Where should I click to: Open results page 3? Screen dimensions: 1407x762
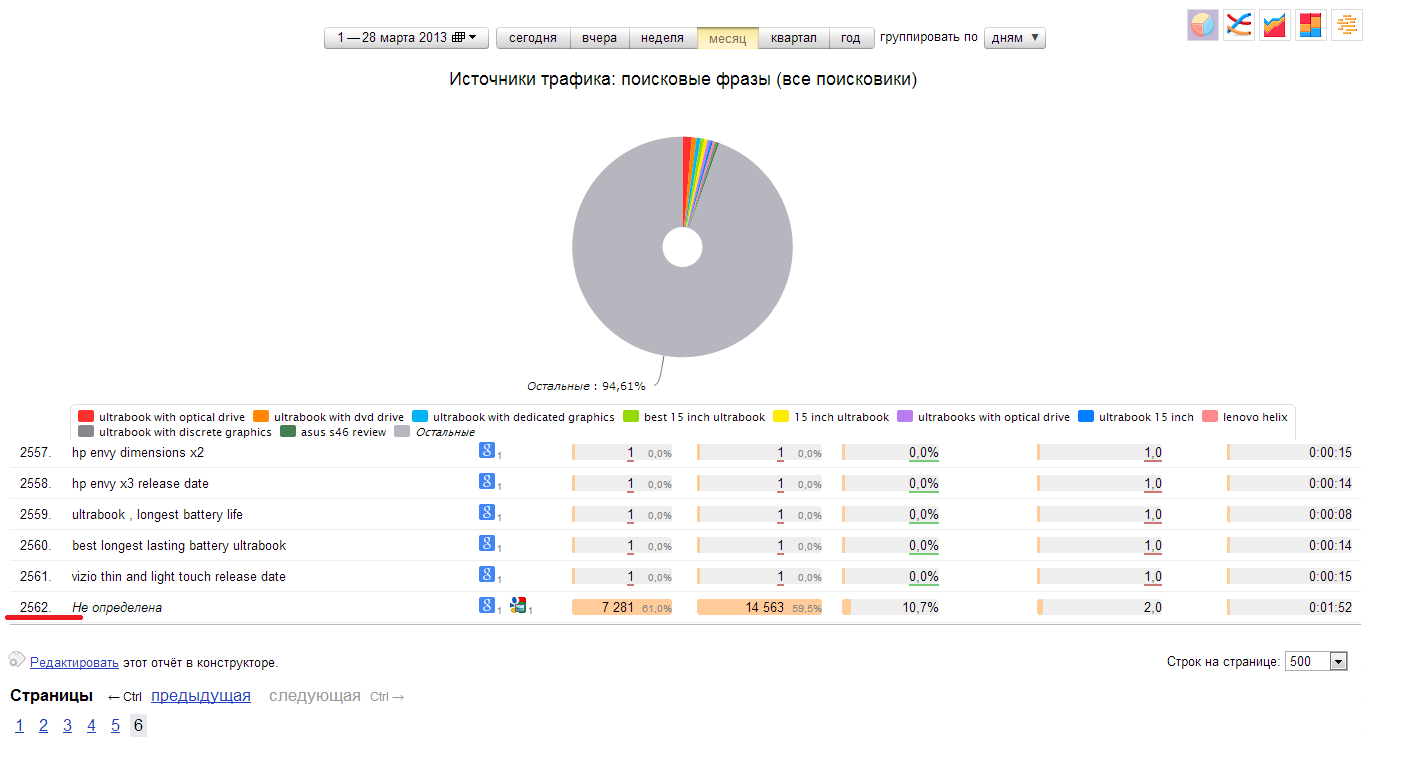point(67,726)
